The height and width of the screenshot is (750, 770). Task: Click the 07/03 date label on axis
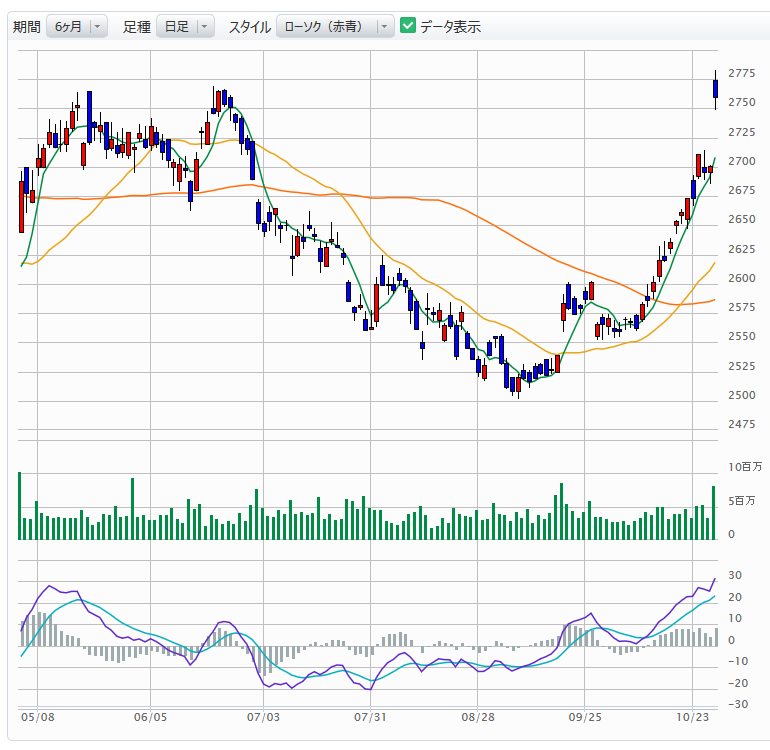pos(261,717)
